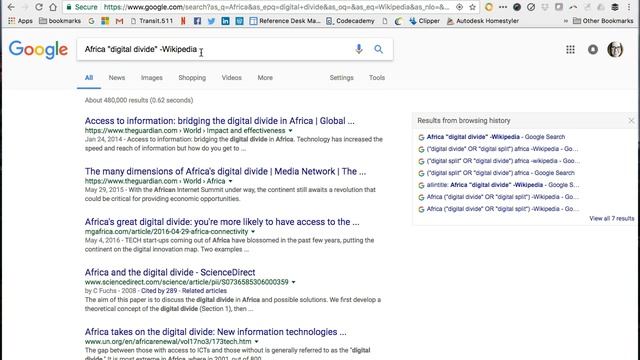Open 'The many dimensions of Africa's digital divide' result
The width and height of the screenshot is (640, 360).
225,171
